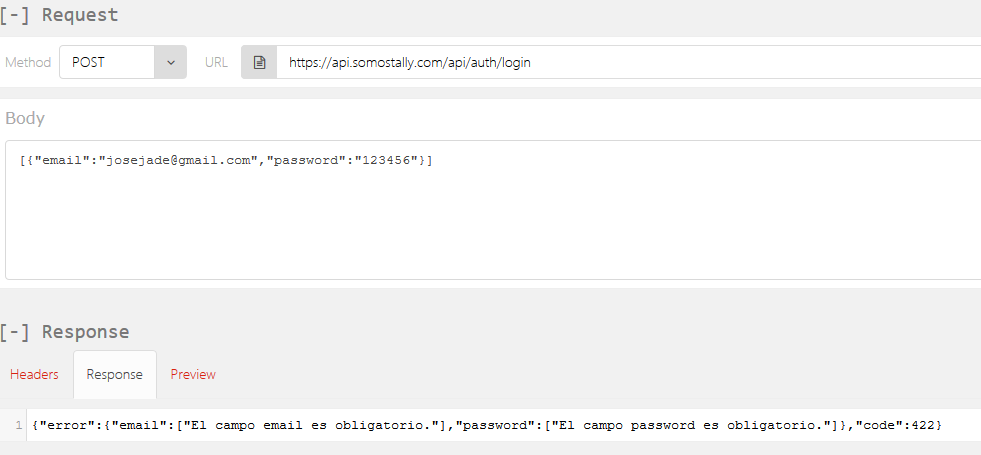This screenshot has height=455, width=981.
Task: Click the Method label
Action: point(28,63)
